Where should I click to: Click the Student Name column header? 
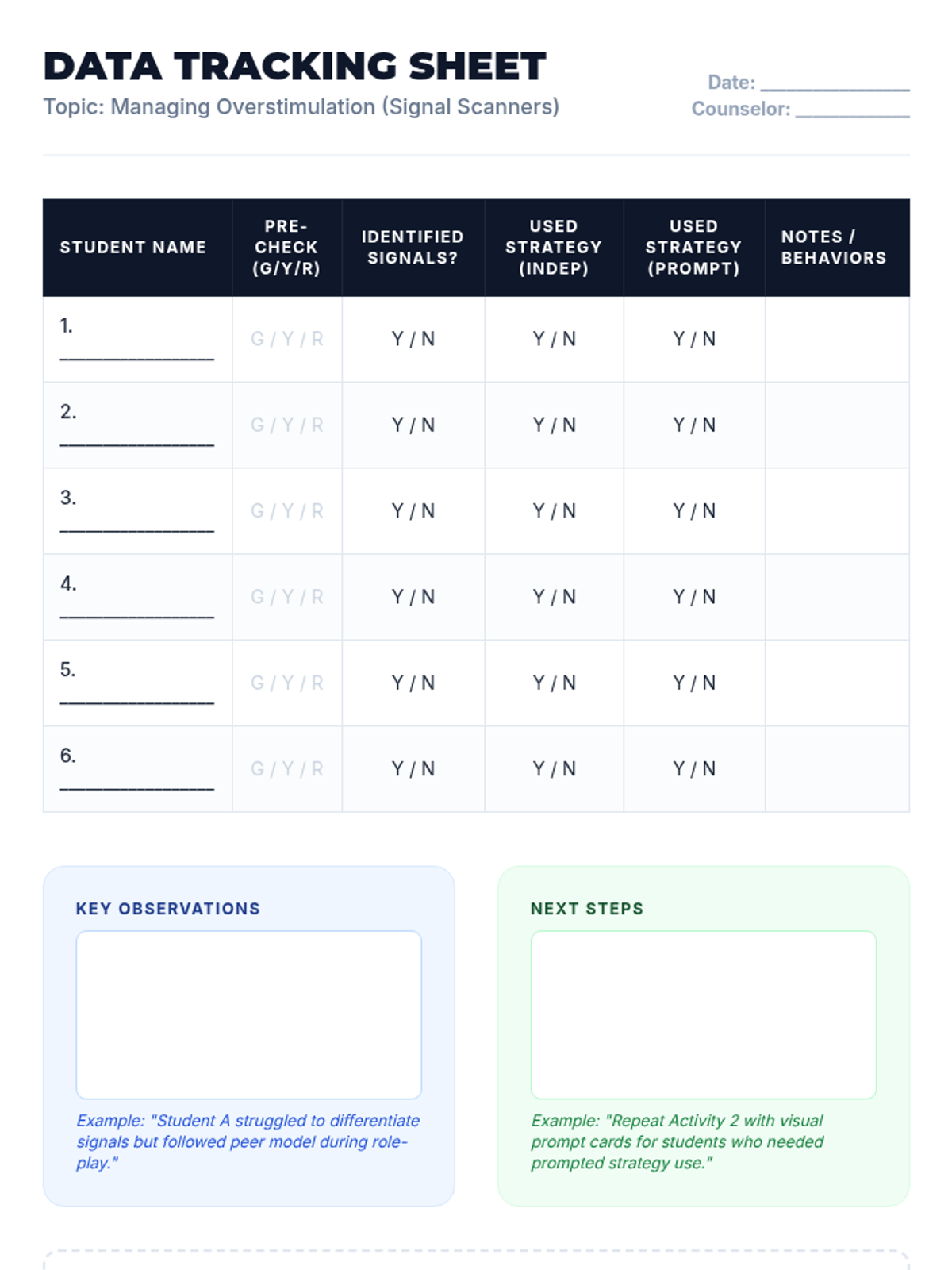click(x=133, y=248)
